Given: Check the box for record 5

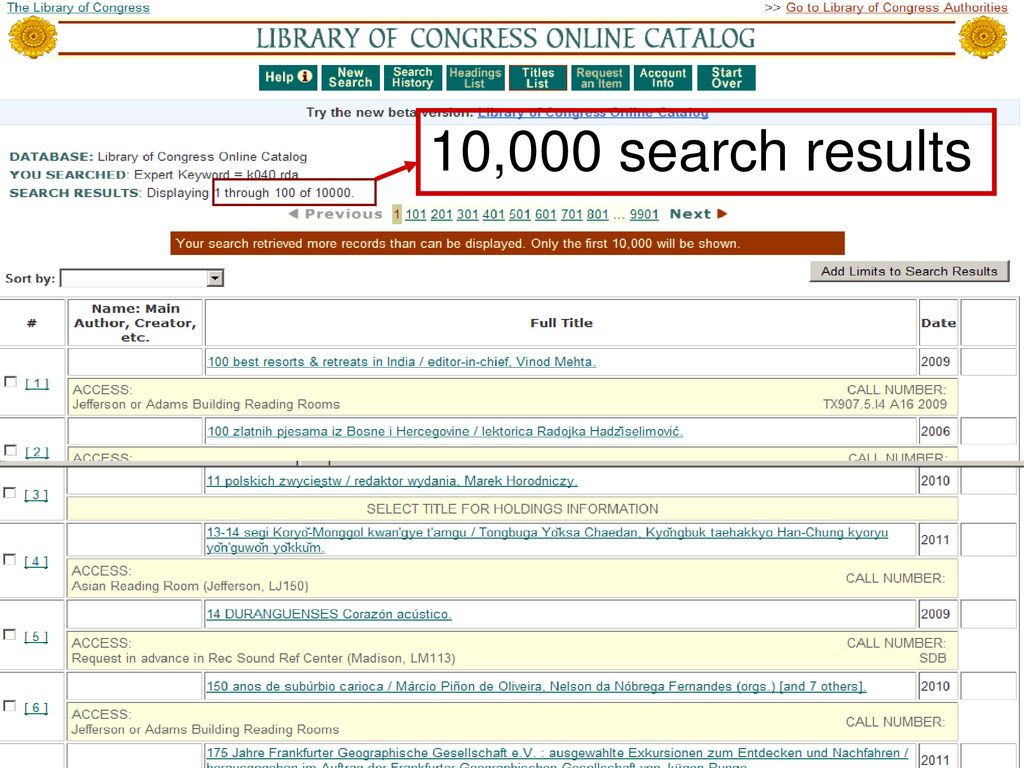Looking at the screenshot, I should pos(10,635).
